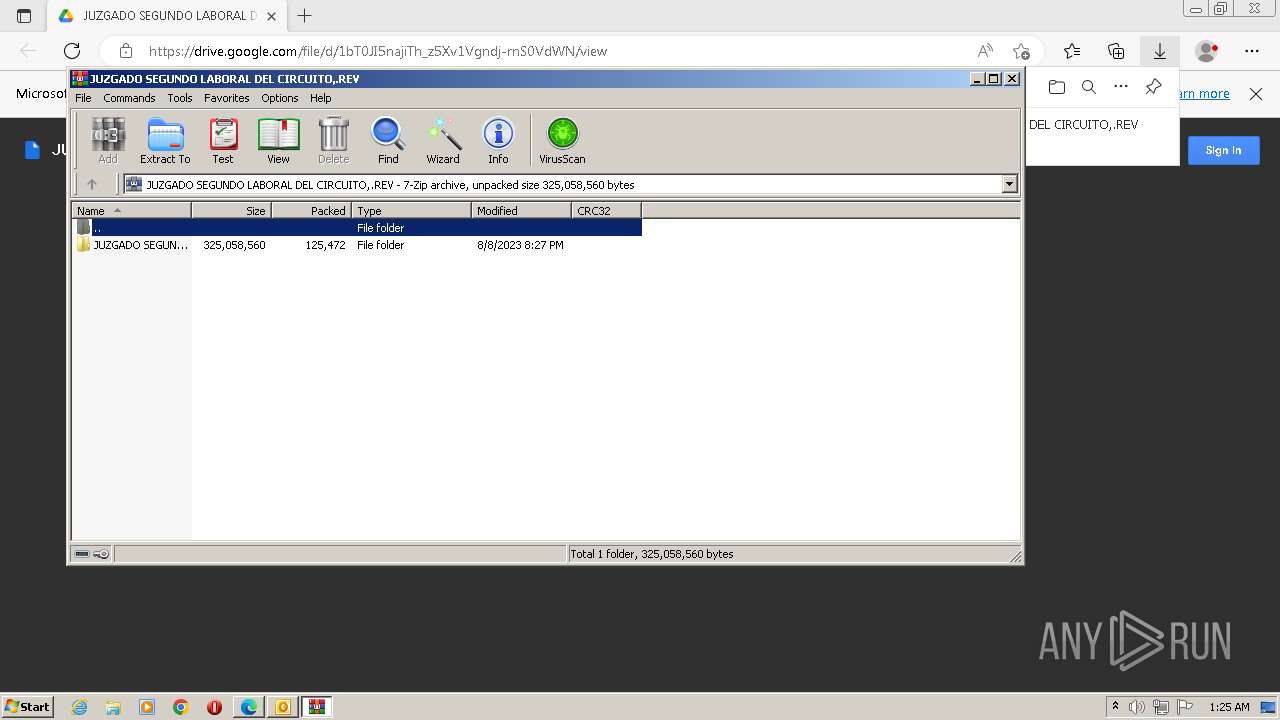Image resolution: width=1280 pixels, height=720 pixels.
Task: Open Opera from the taskbar
Action: click(214, 707)
